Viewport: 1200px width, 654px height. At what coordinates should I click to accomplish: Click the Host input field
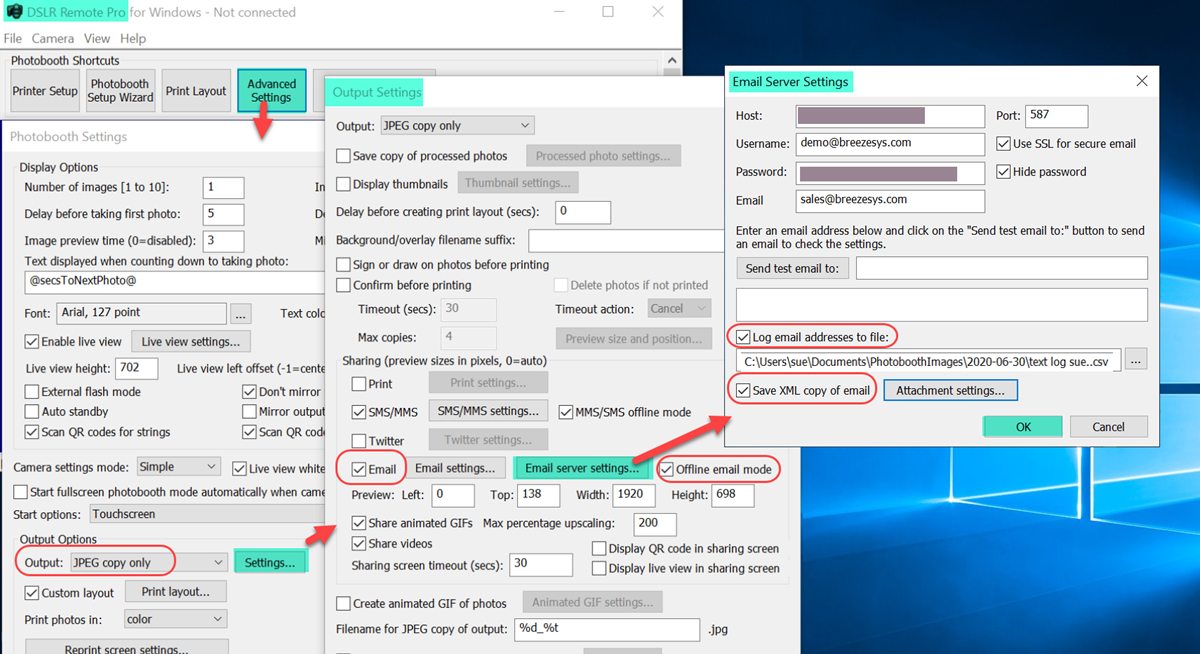(x=890, y=116)
